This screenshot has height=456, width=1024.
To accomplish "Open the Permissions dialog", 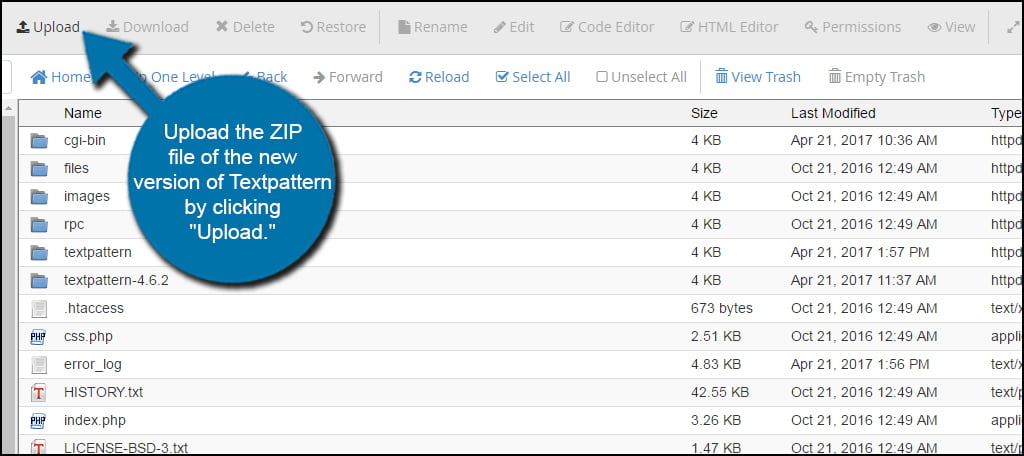I will (852, 27).
